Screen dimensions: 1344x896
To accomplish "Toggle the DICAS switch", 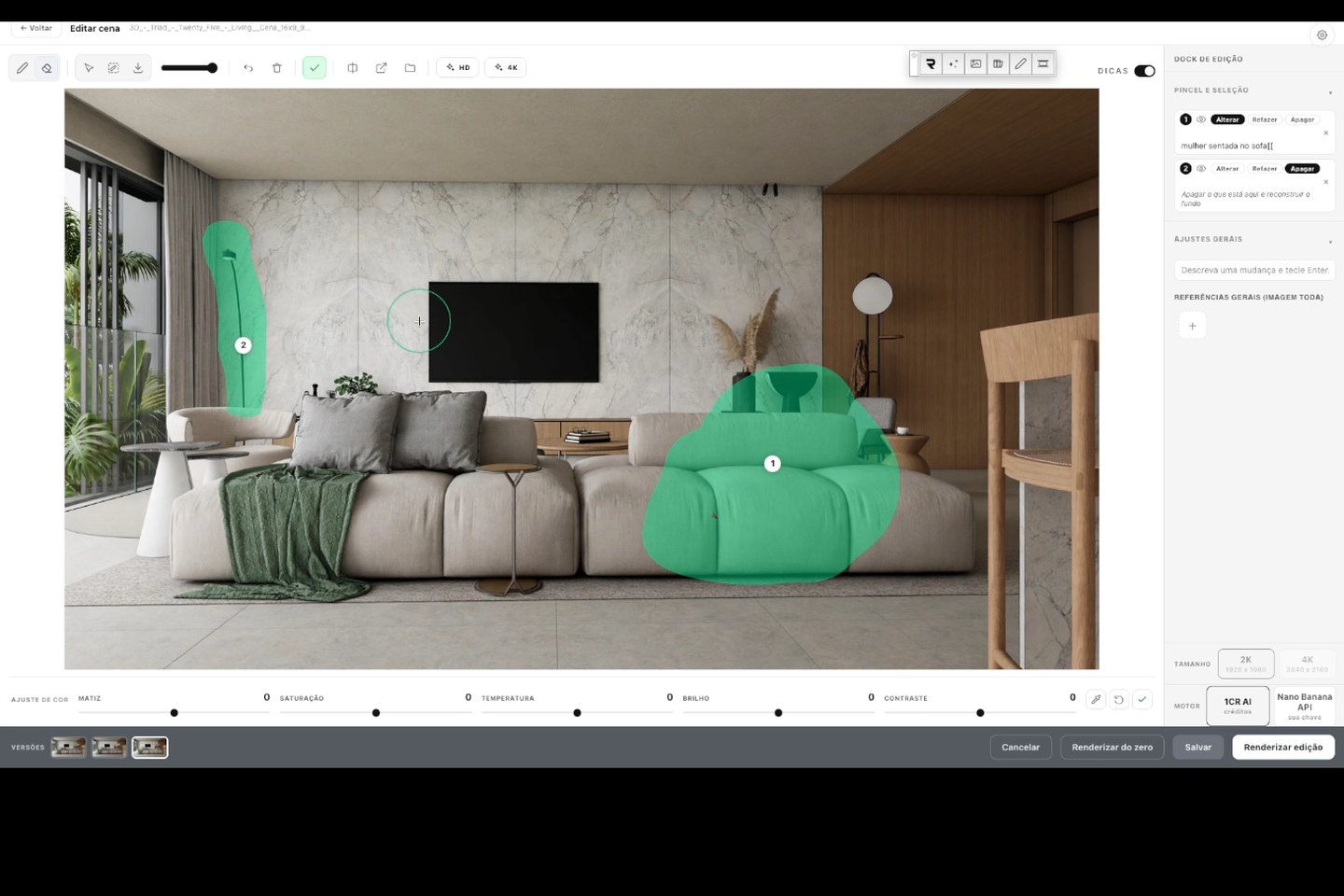I will (x=1144, y=71).
